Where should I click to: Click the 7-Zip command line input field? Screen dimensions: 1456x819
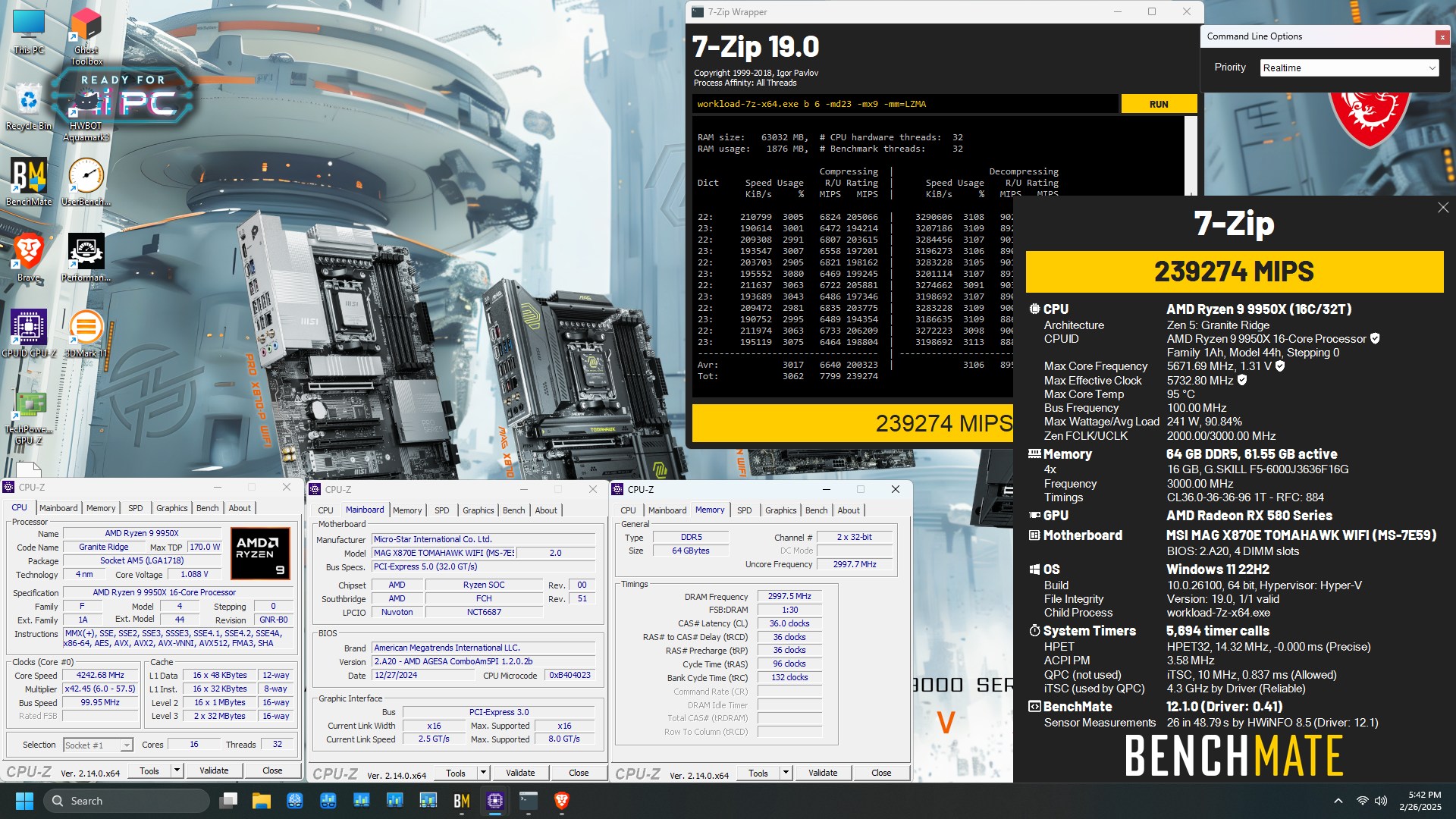click(x=905, y=104)
